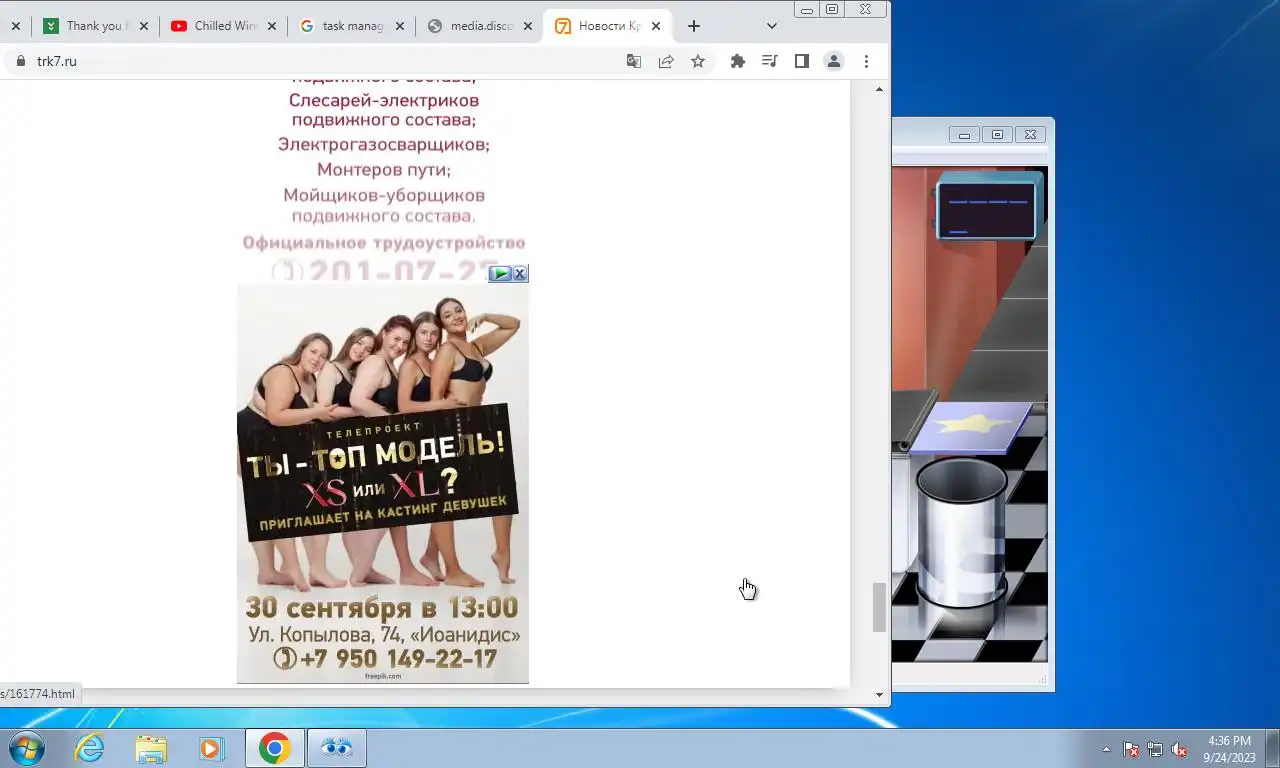Close the 'Chilled Win' tab
The image size is (1280, 768).
(272, 26)
